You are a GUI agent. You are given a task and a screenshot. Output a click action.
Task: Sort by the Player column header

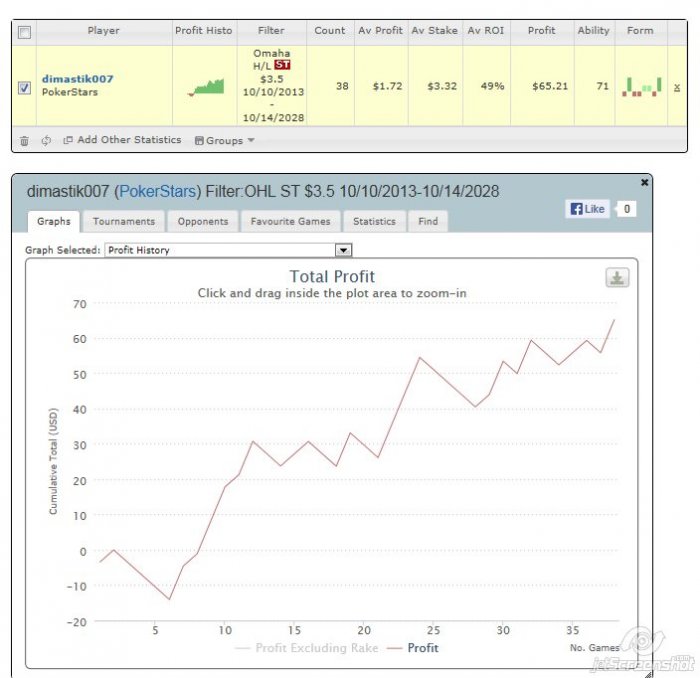click(x=104, y=31)
